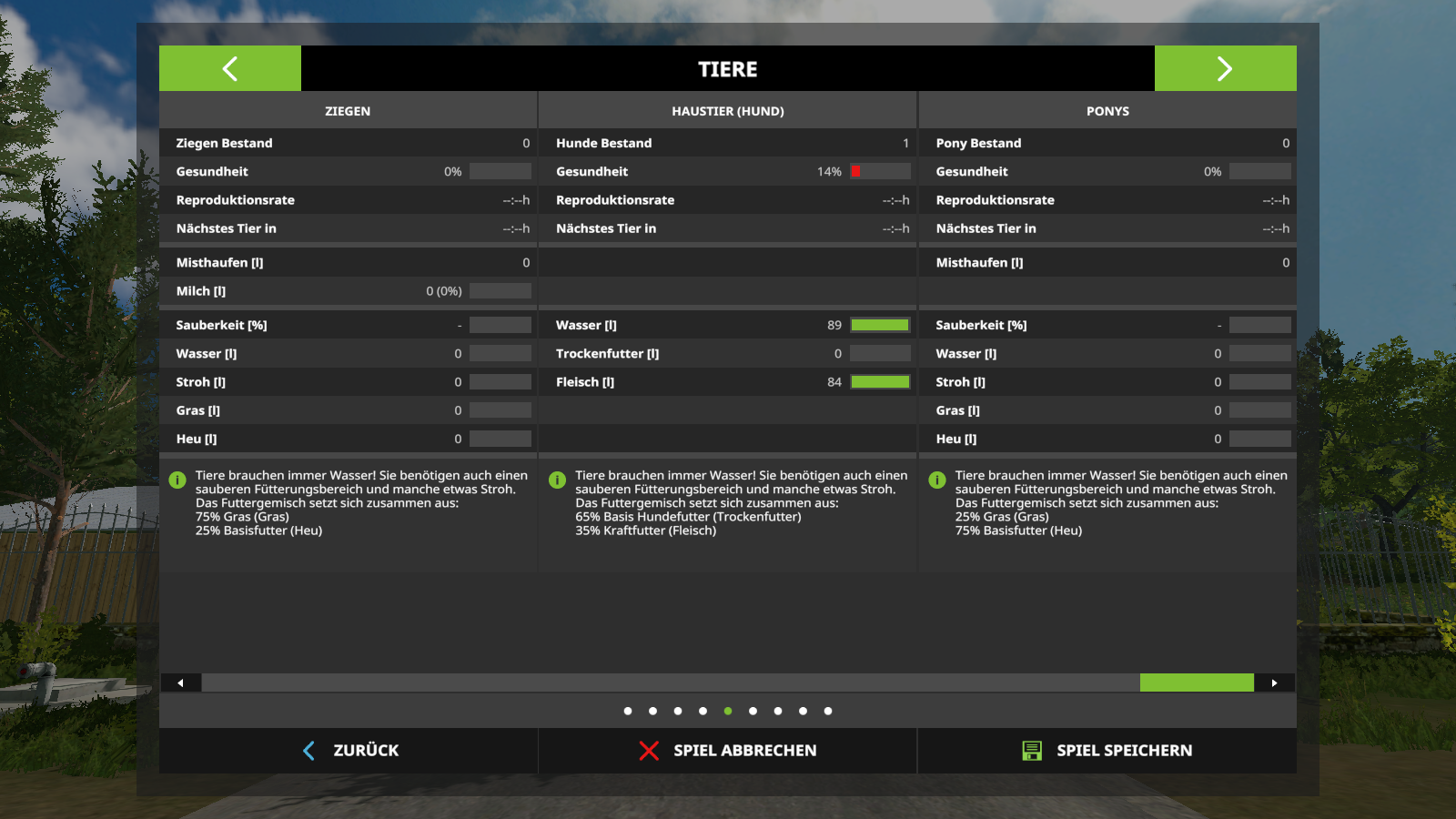
Task: Select the first page indicator dot
Action: [628, 712]
